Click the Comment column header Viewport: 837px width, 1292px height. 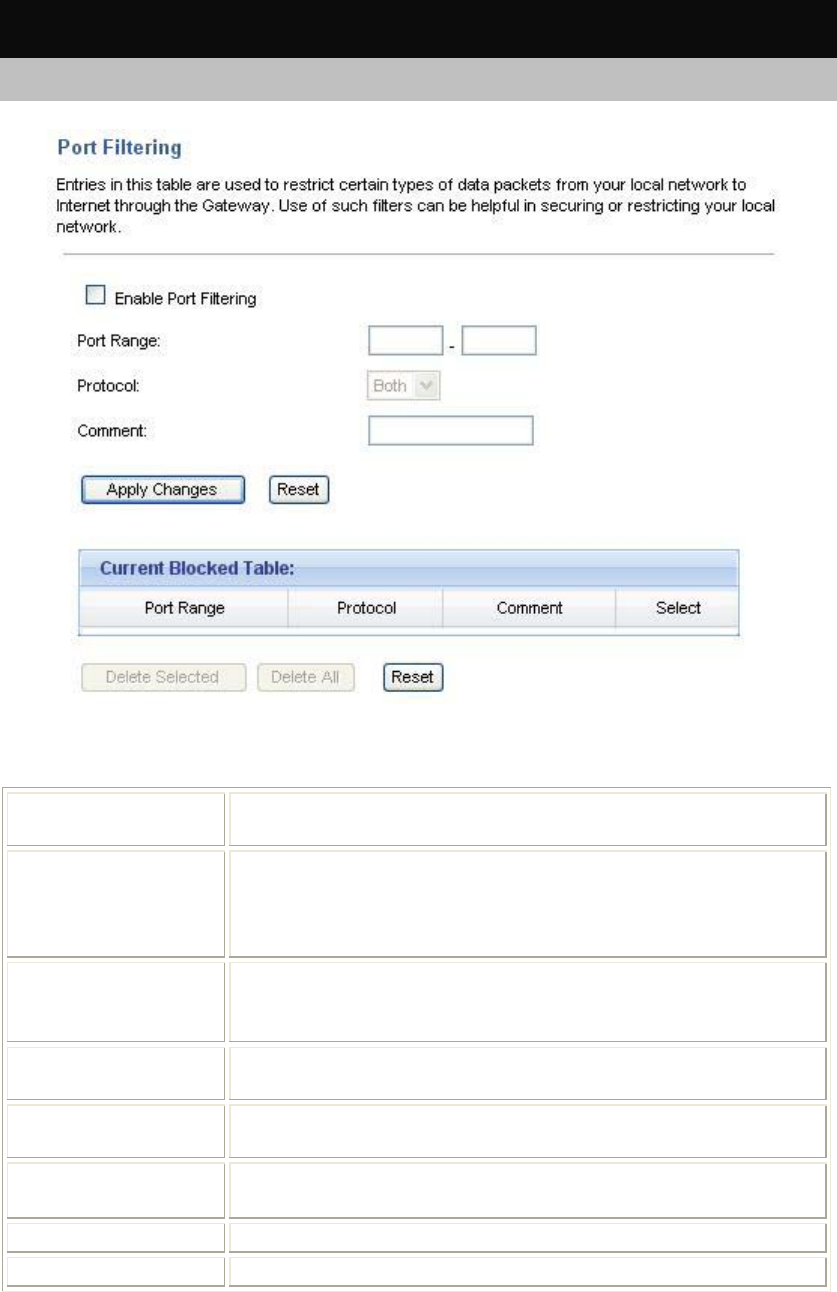pyautogui.click(x=529, y=607)
